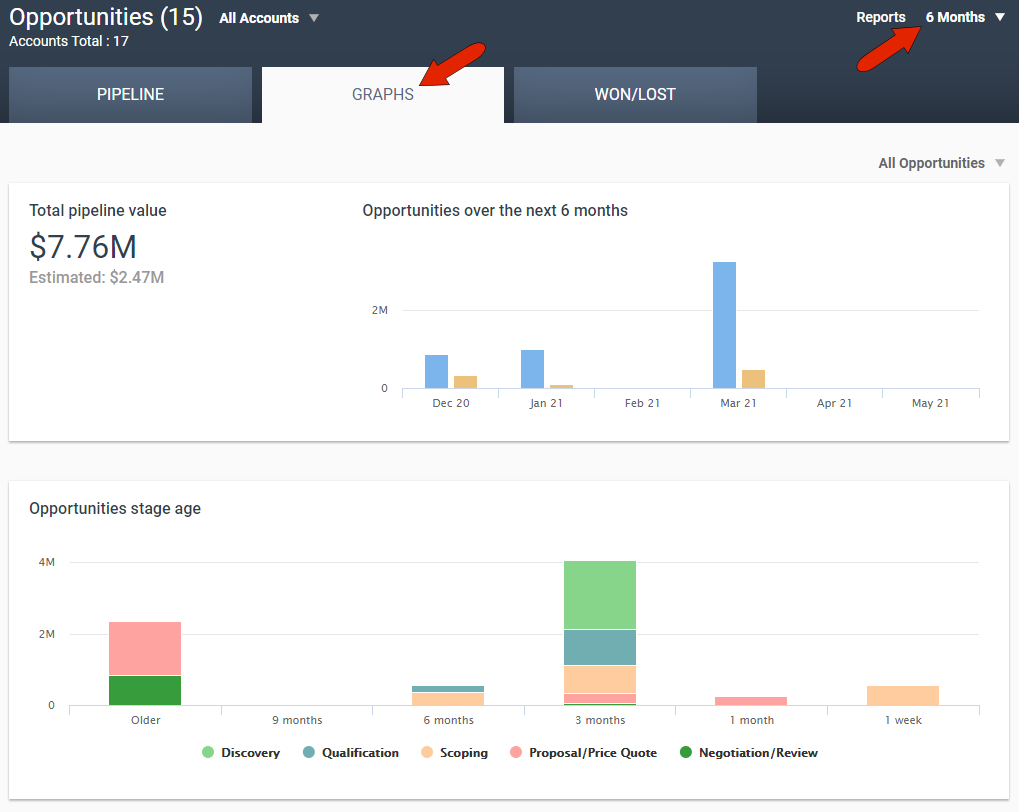
Task: Select the Graphs tab
Action: tap(382, 95)
